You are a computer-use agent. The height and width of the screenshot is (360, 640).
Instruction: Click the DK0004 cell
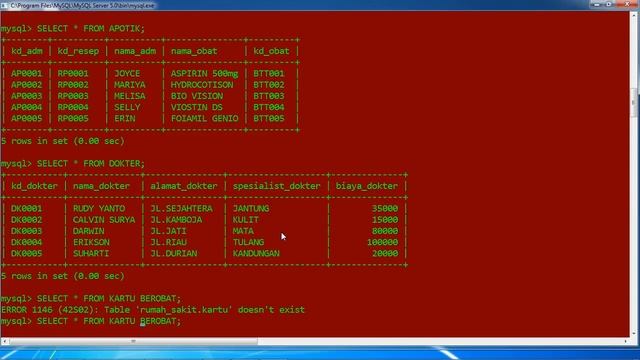point(27,242)
